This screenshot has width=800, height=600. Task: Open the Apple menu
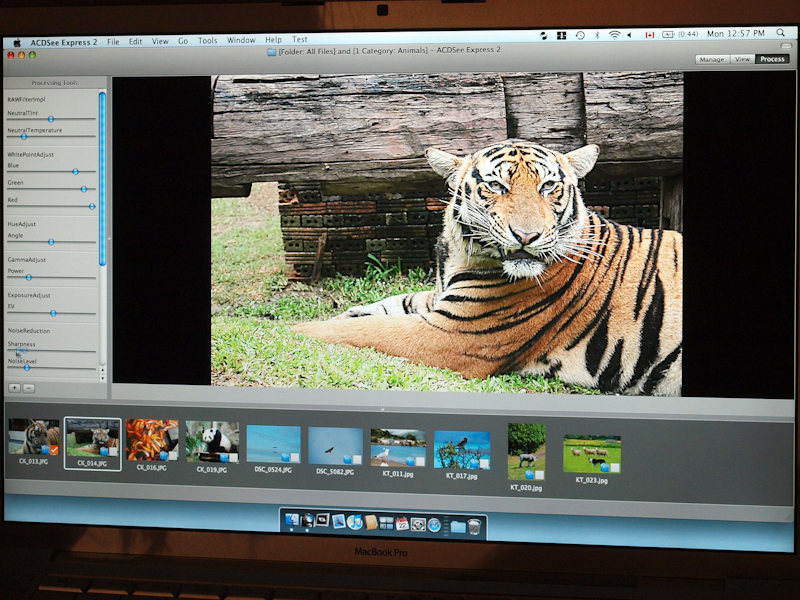(17, 42)
